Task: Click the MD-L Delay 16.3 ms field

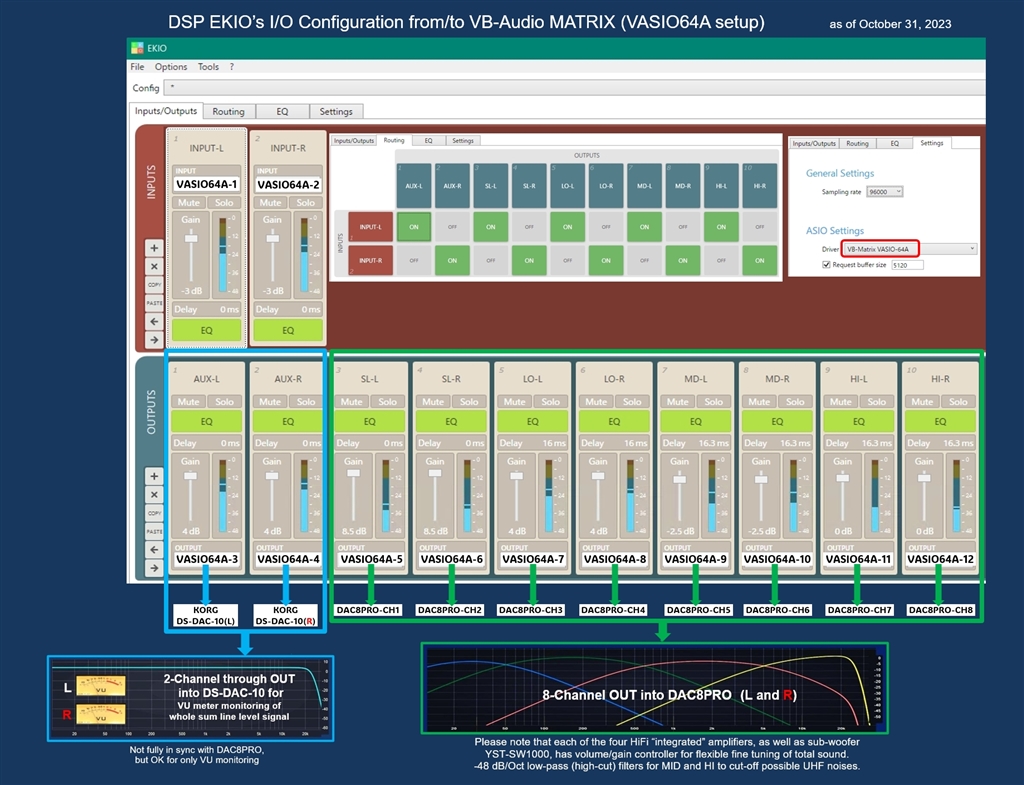Action: [x=696, y=443]
